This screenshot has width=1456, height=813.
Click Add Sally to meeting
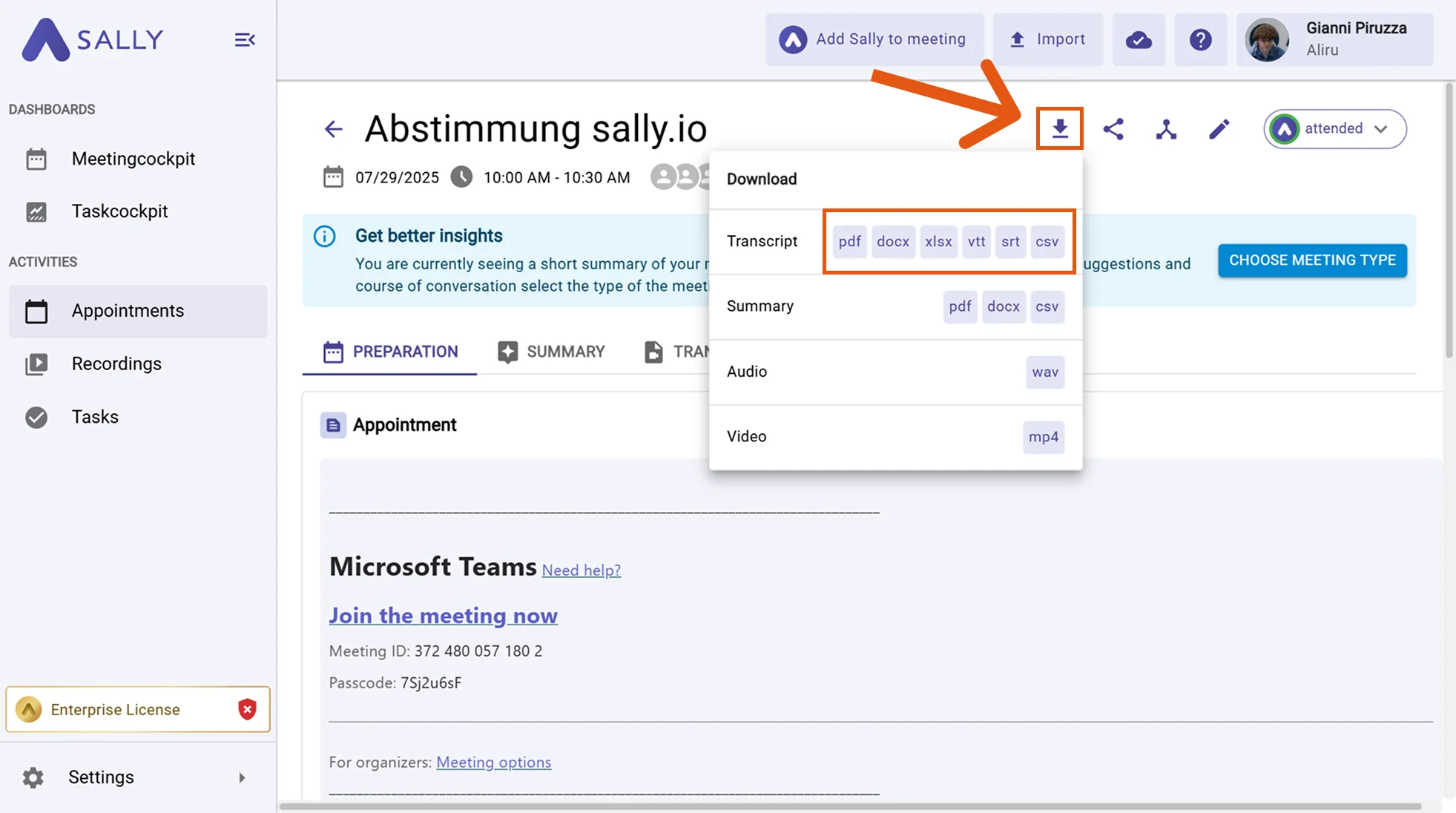pos(874,39)
